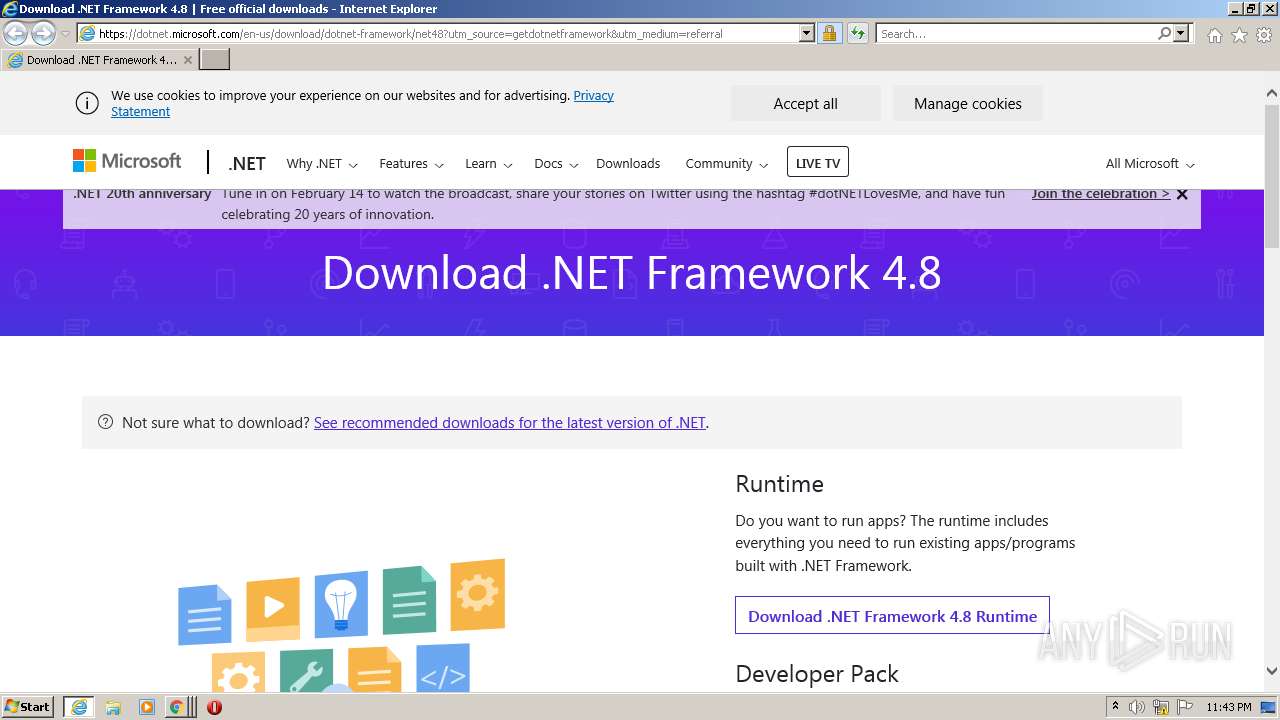Accept all cookies

805,103
